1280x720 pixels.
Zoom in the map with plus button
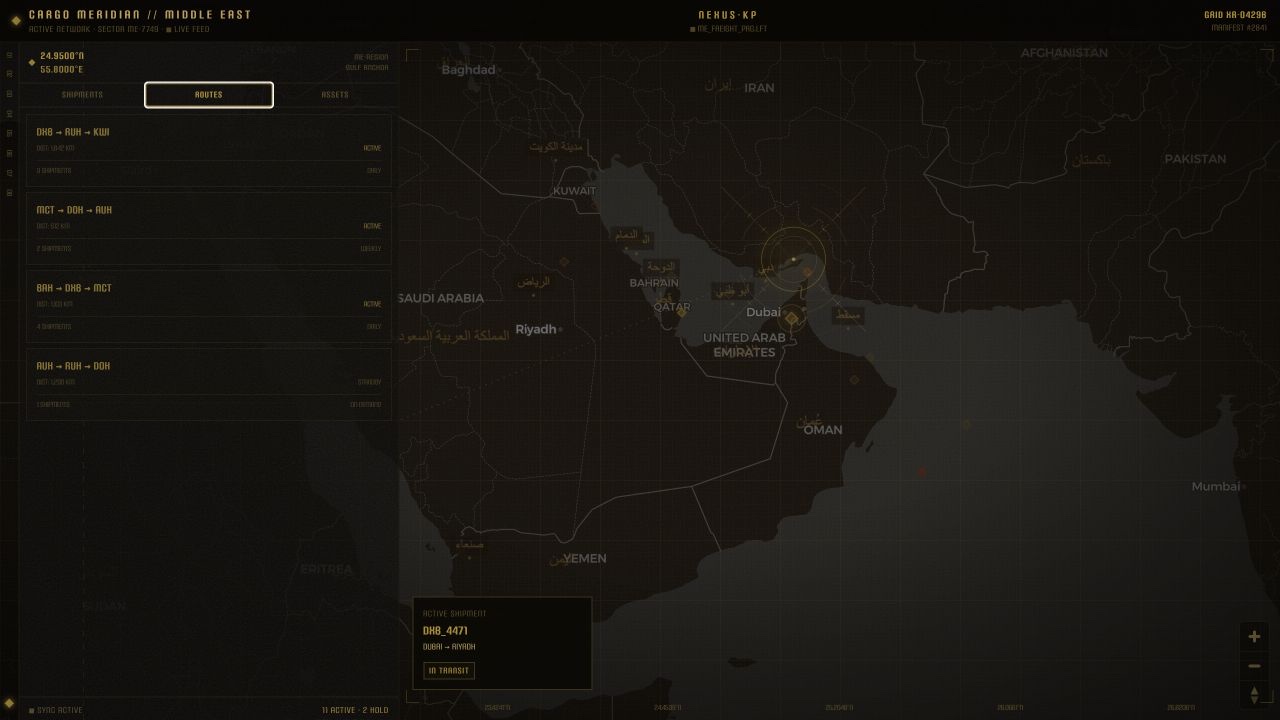pos(1254,636)
